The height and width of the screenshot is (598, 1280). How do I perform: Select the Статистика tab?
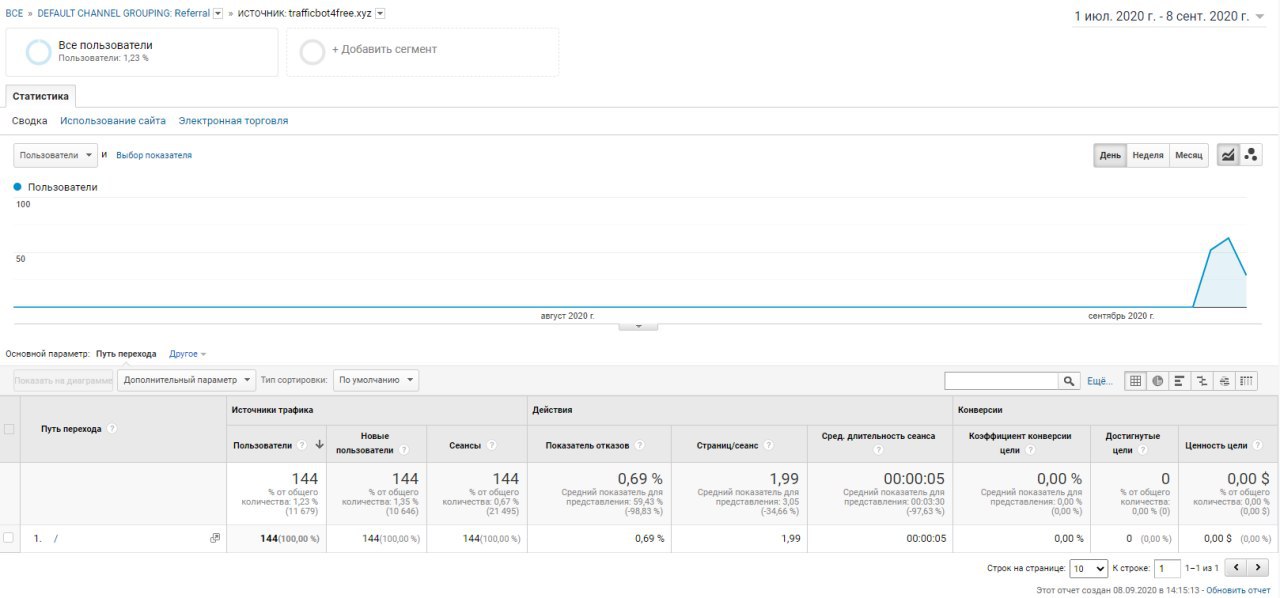coord(41,97)
